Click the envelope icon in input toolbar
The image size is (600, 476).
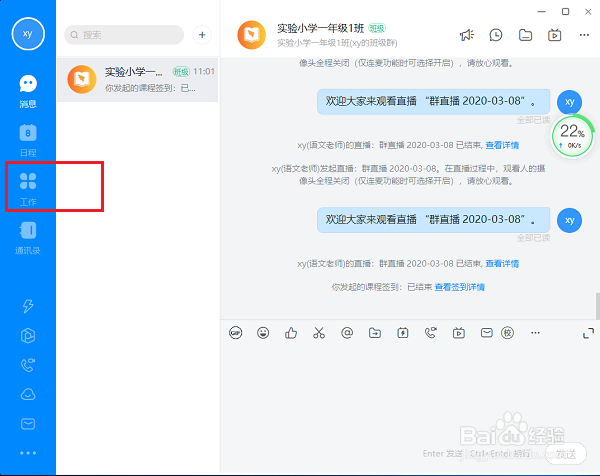click(486, 333)
